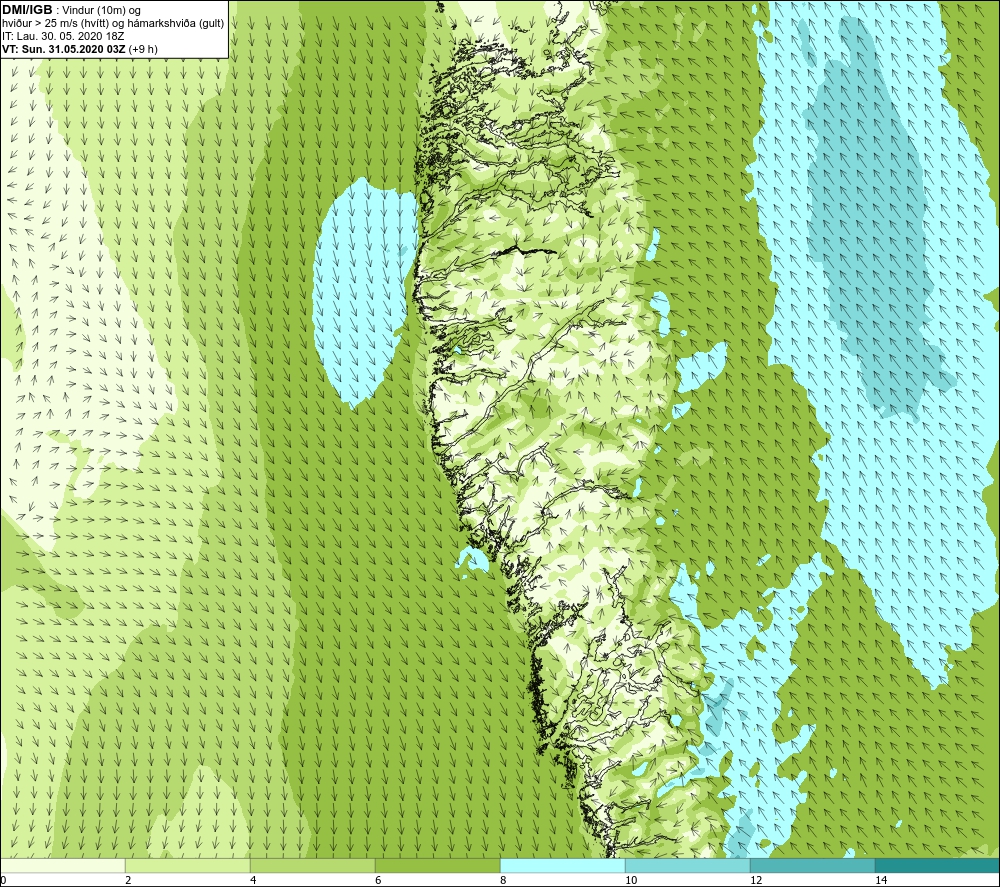Click the colorbar label '14'
This screenshot has height=887, width=1000.
[x=881, y=880]
